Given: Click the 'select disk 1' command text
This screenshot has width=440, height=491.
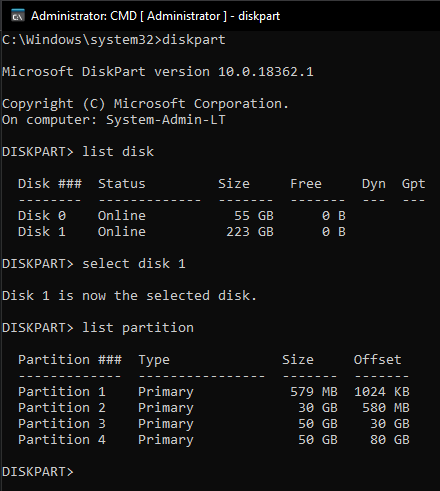Looking at the screenshot, I should coord(134,264).
